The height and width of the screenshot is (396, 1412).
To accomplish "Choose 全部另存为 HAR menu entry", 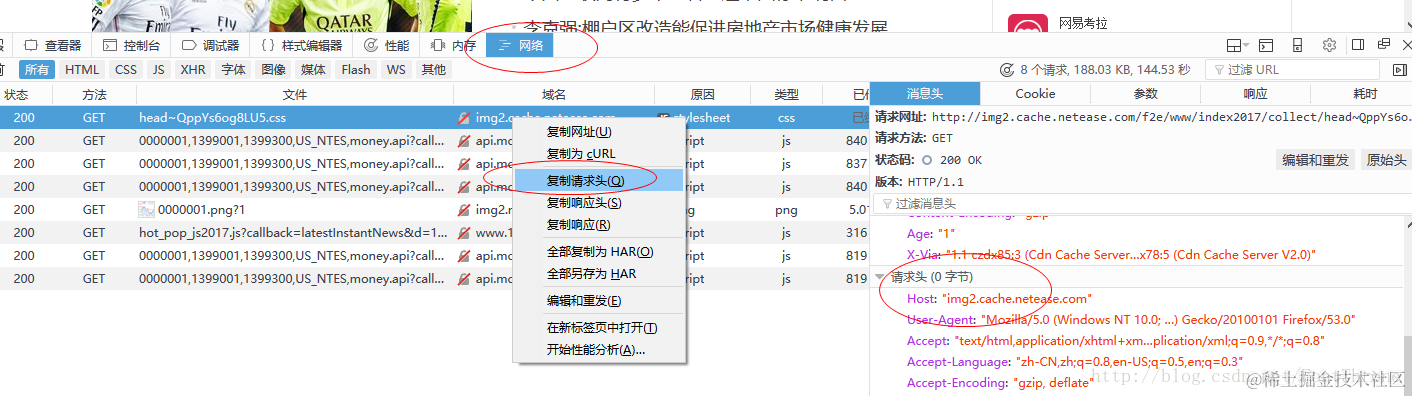I will (x=598, y=273).
